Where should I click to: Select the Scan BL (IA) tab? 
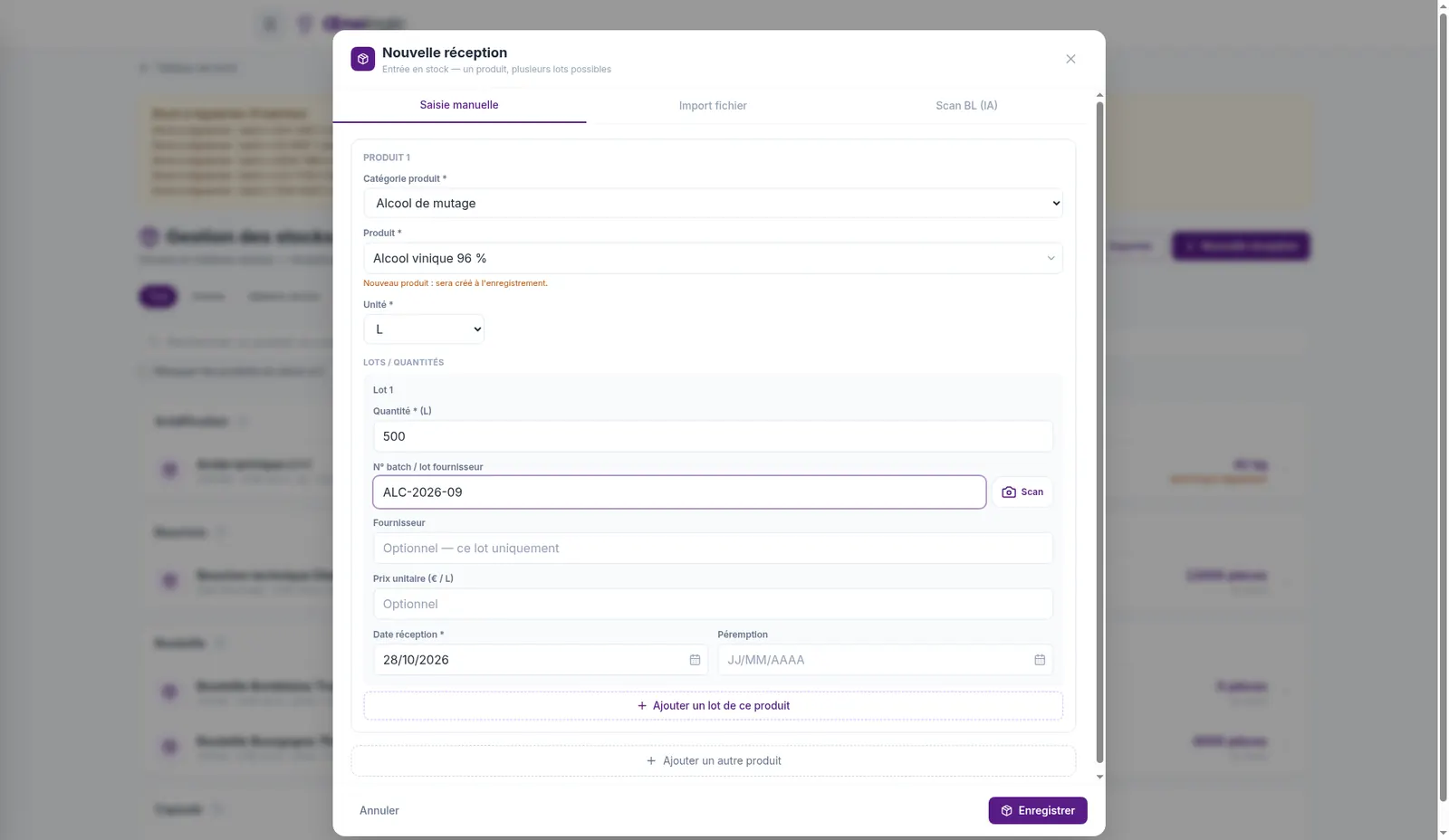[x=966, y=106]
